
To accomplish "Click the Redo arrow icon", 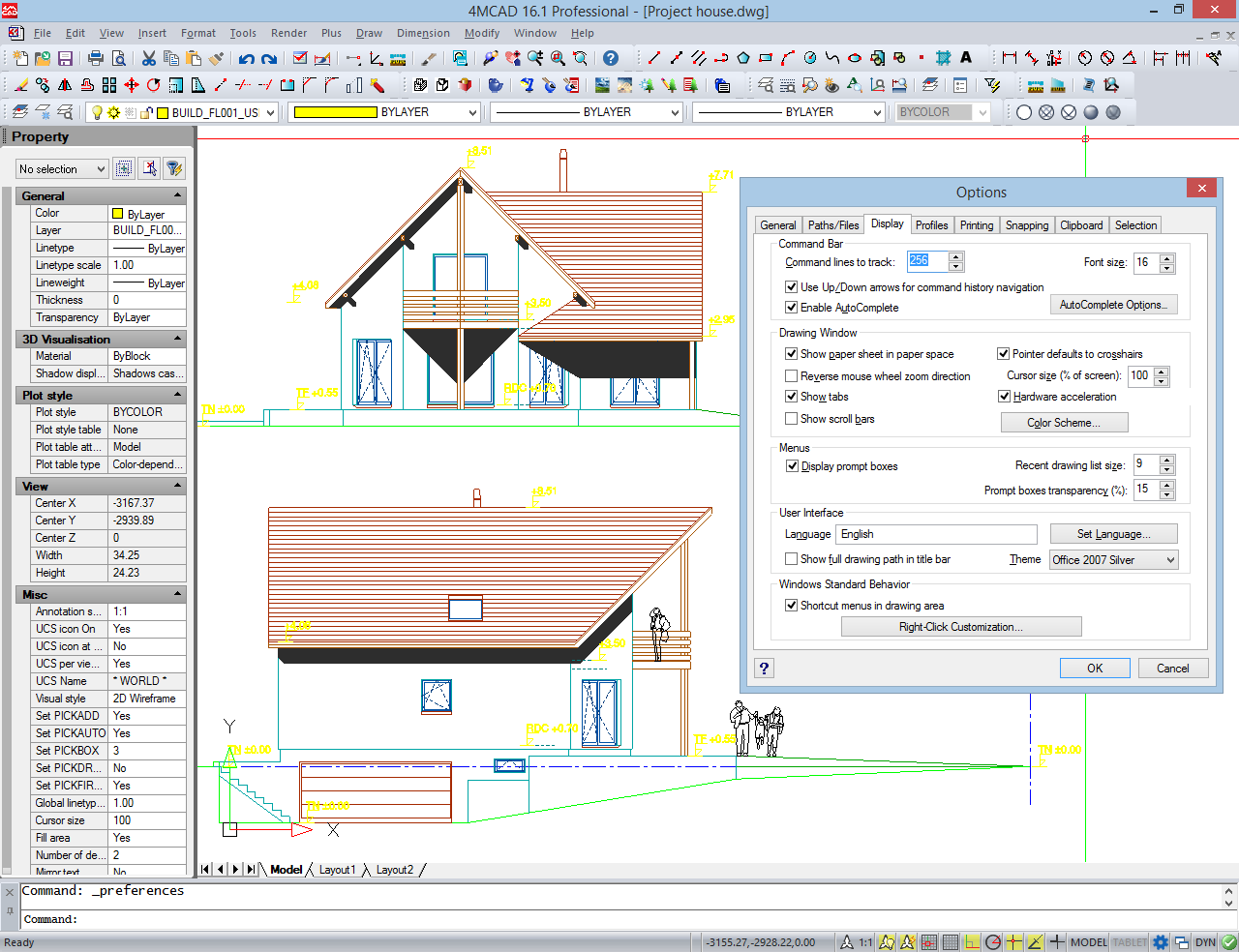I will 268,58.
